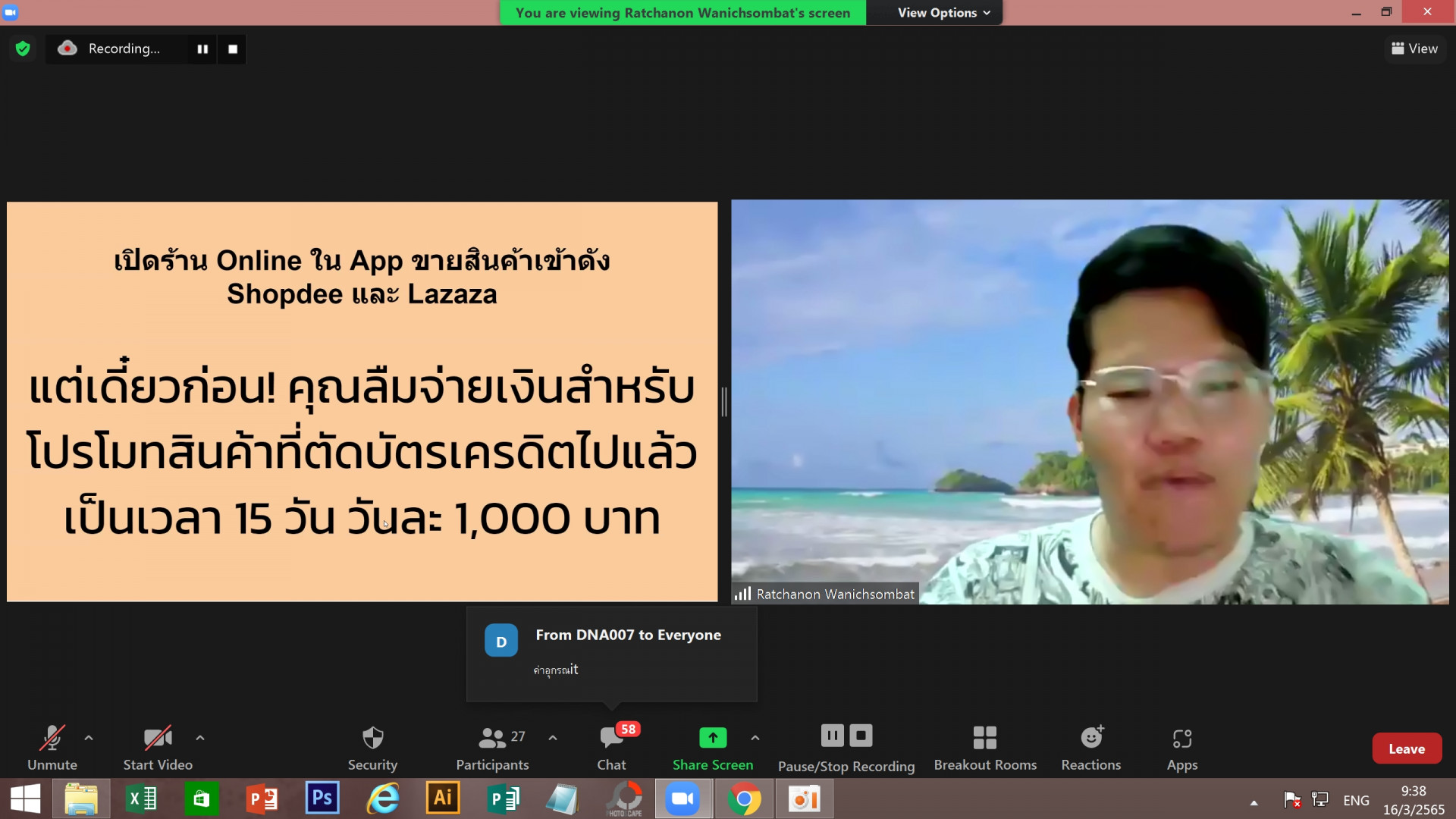Image resolution: width=1456 pixels, height=819 pixels.
Task: Open the notepad-style taskbar app
Action: coord(563,799)
